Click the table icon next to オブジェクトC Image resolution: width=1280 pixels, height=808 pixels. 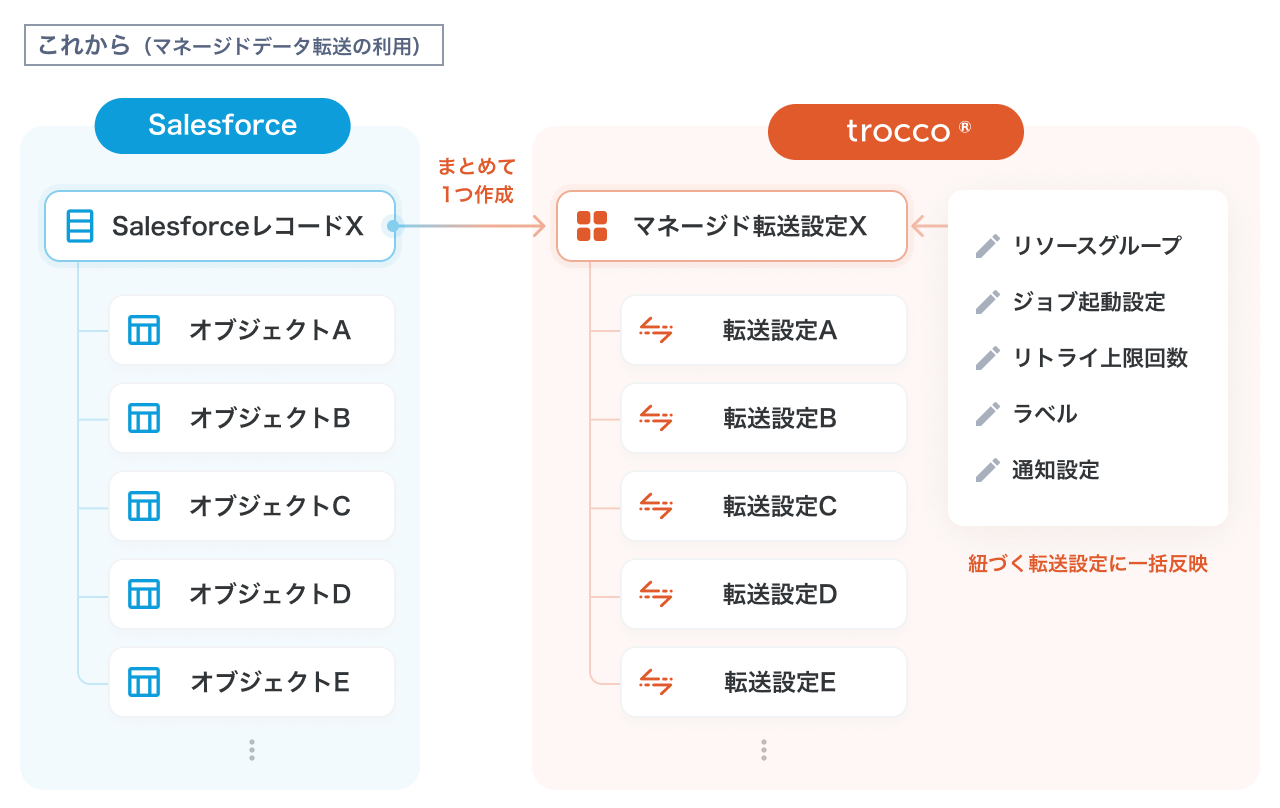point(144,506)
